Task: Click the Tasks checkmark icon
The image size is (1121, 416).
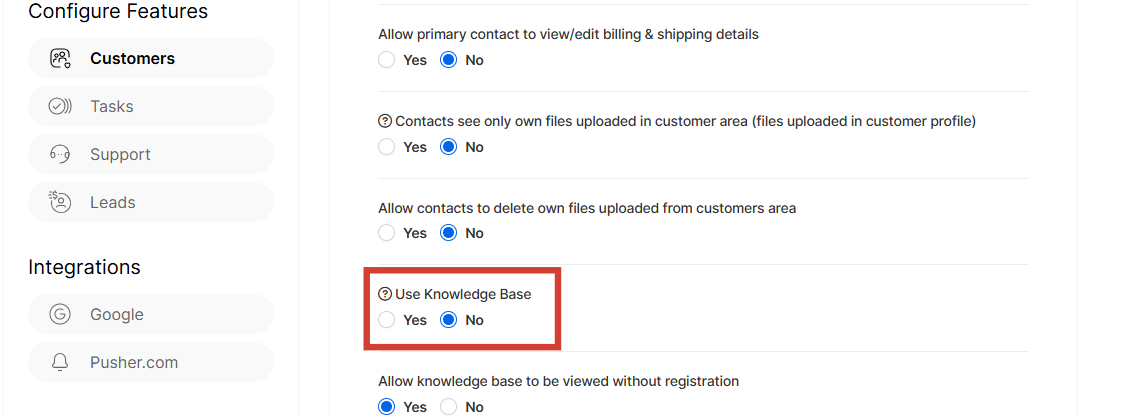Action: 60,106
